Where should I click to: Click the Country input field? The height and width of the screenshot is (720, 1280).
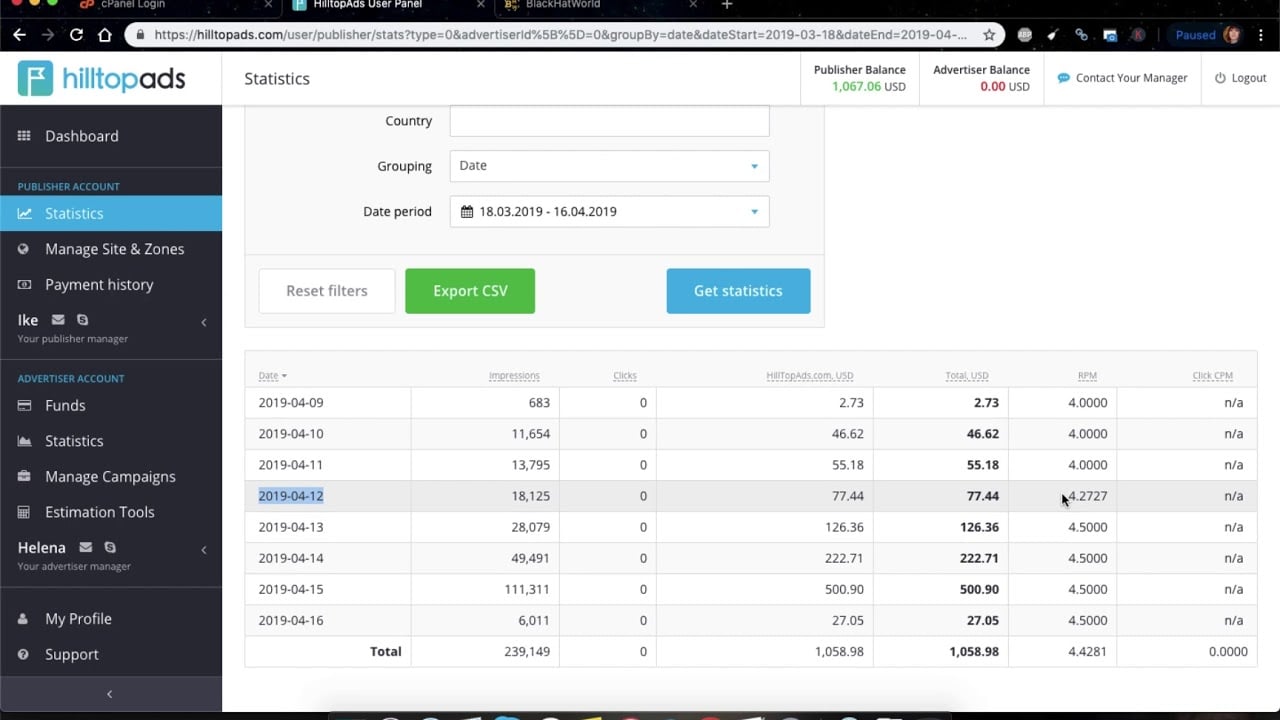[609, 121]
